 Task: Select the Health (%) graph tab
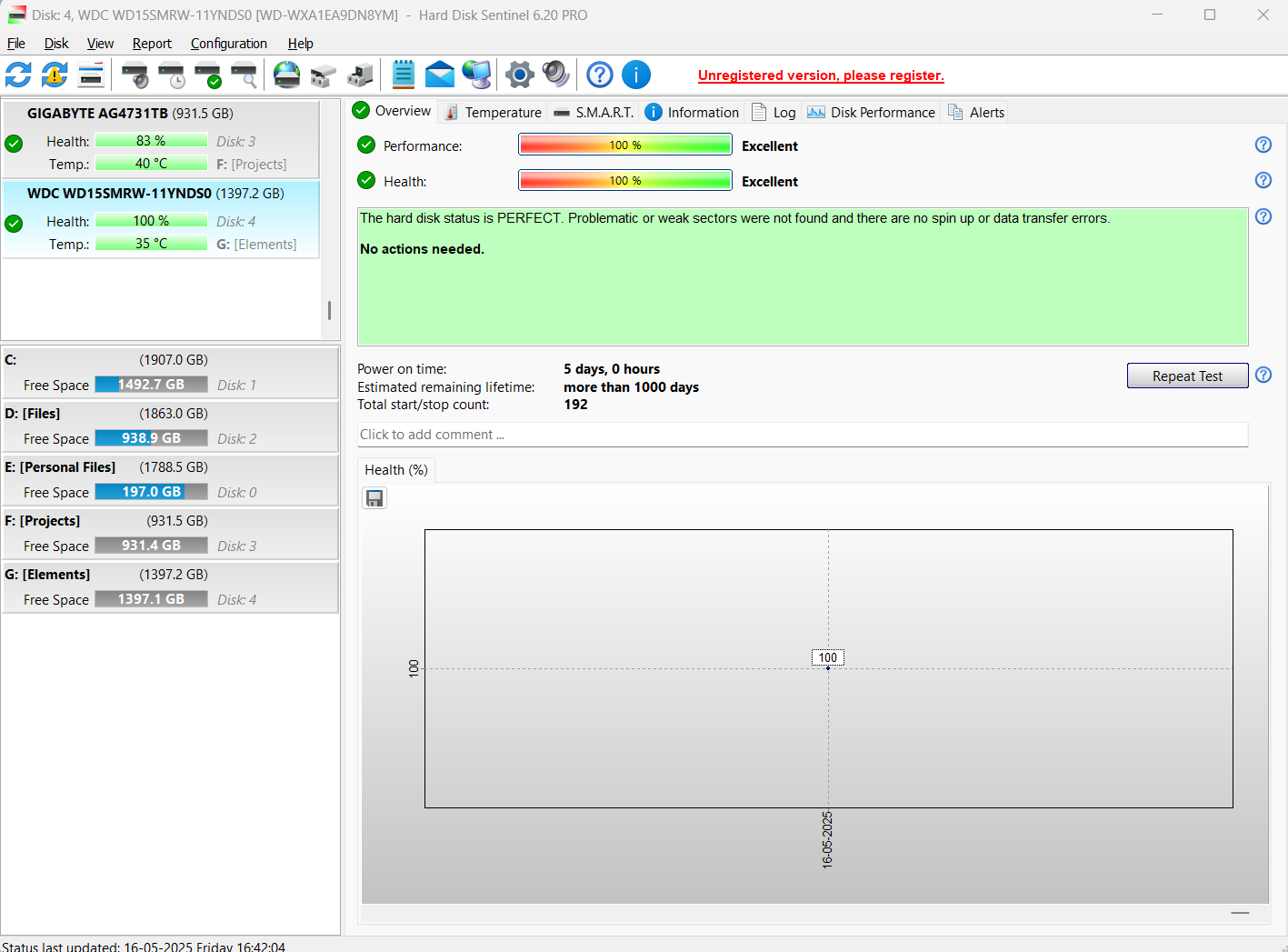point(396,470)
